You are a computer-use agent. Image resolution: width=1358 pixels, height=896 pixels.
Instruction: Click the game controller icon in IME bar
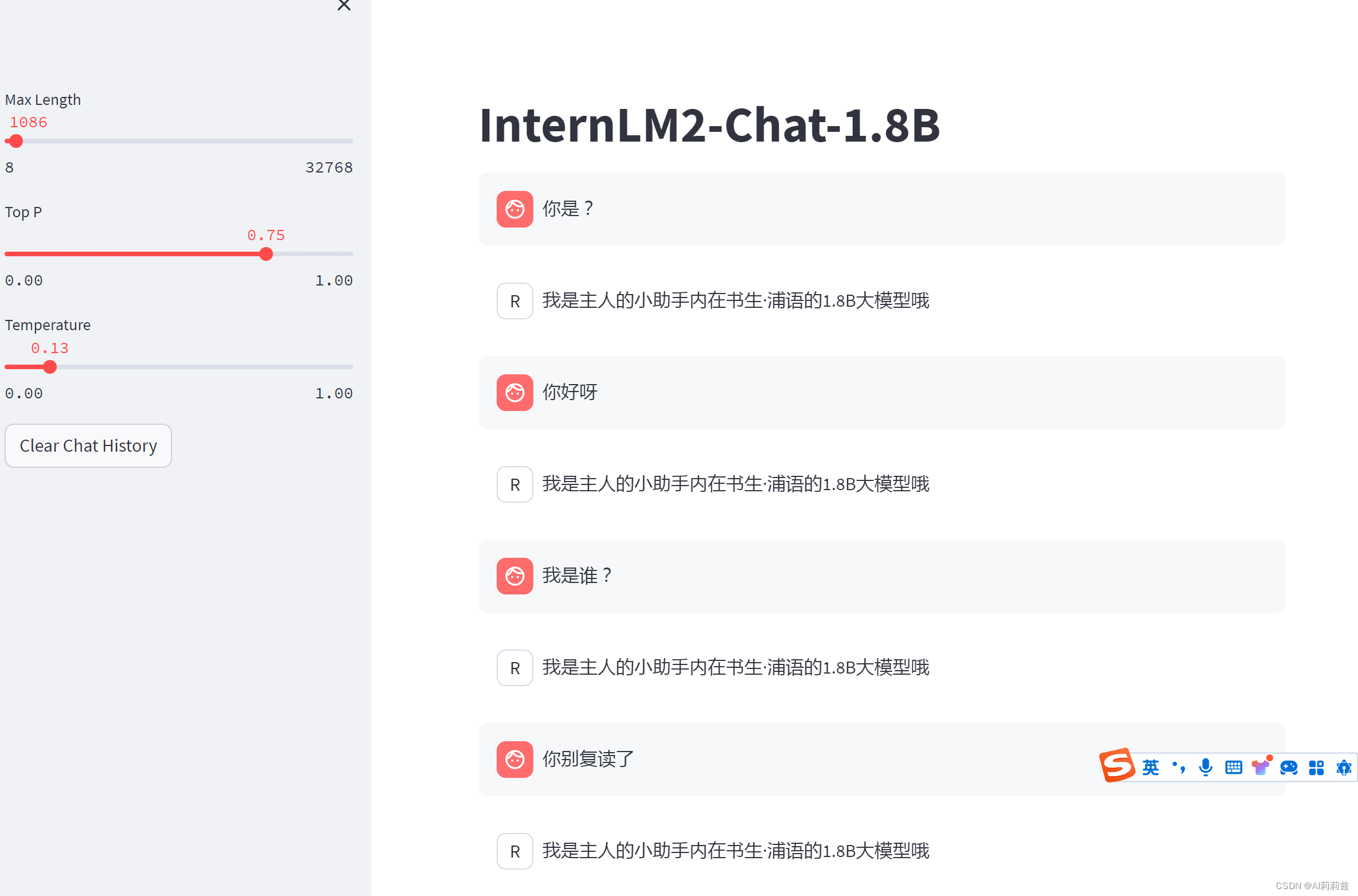tap(1289, 768)
